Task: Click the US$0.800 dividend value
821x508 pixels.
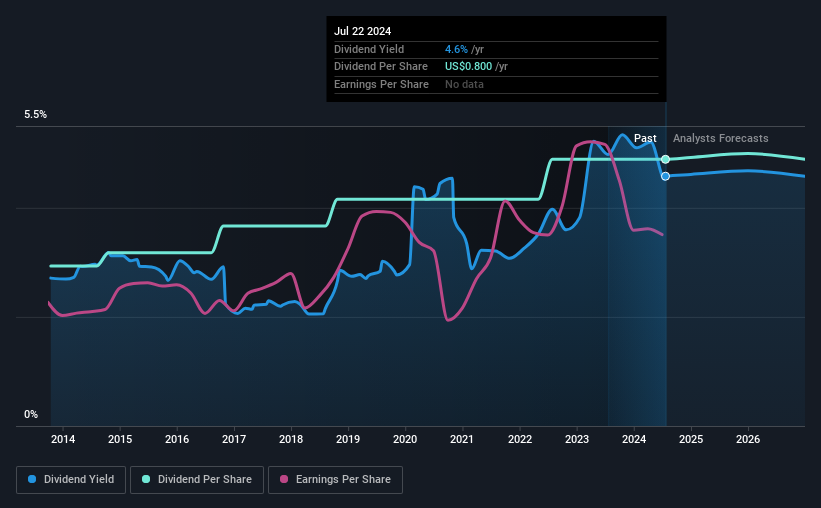Action: [469, 67]
